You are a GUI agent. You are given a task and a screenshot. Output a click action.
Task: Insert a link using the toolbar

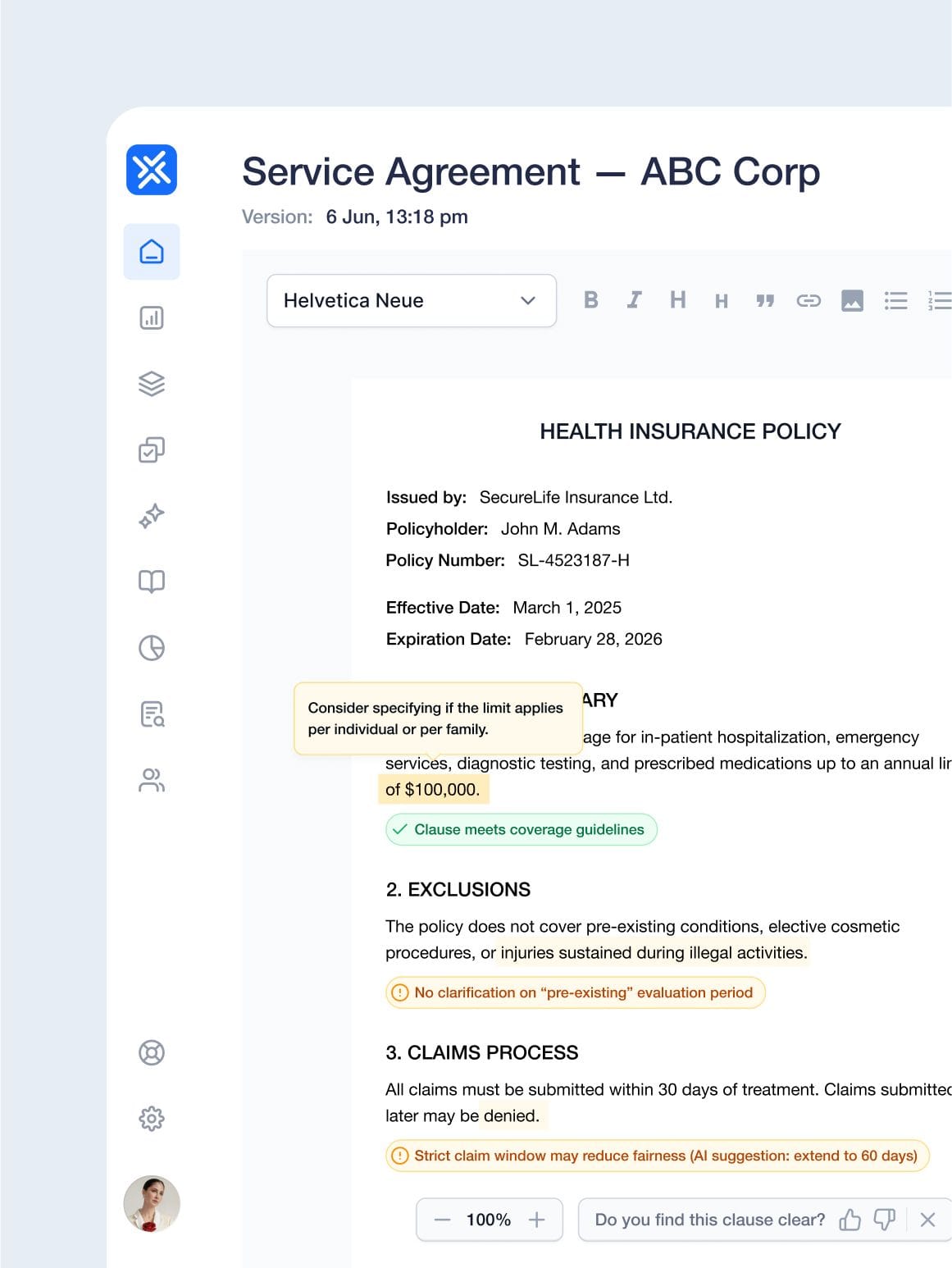[809, 301]
